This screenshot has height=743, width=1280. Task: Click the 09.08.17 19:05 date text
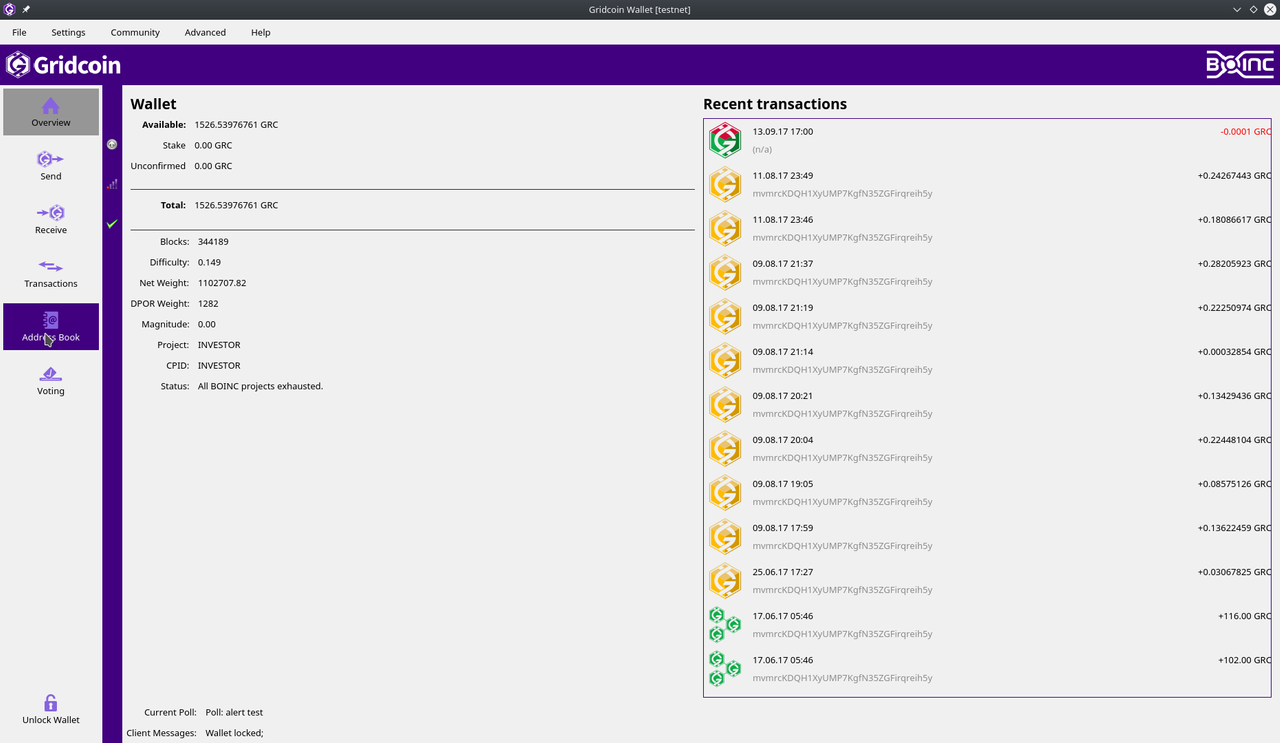[x=783, y=484]
